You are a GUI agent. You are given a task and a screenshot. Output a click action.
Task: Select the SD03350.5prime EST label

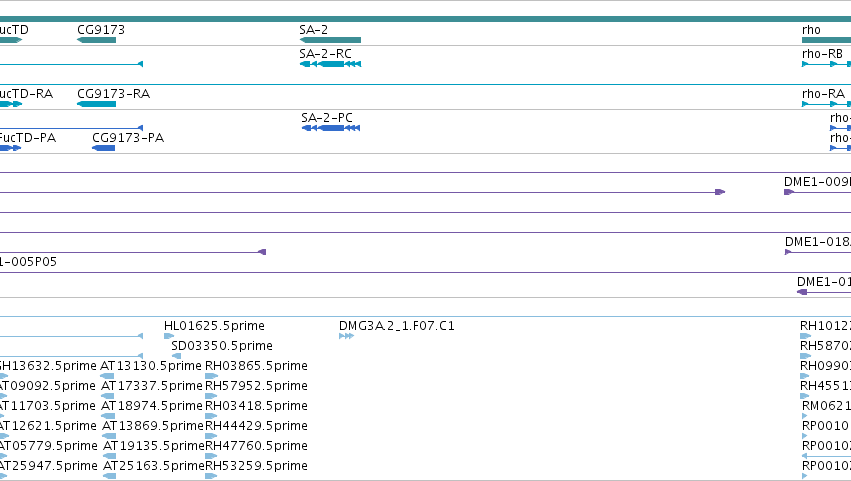pyautogui.click(x=222, y=346)
